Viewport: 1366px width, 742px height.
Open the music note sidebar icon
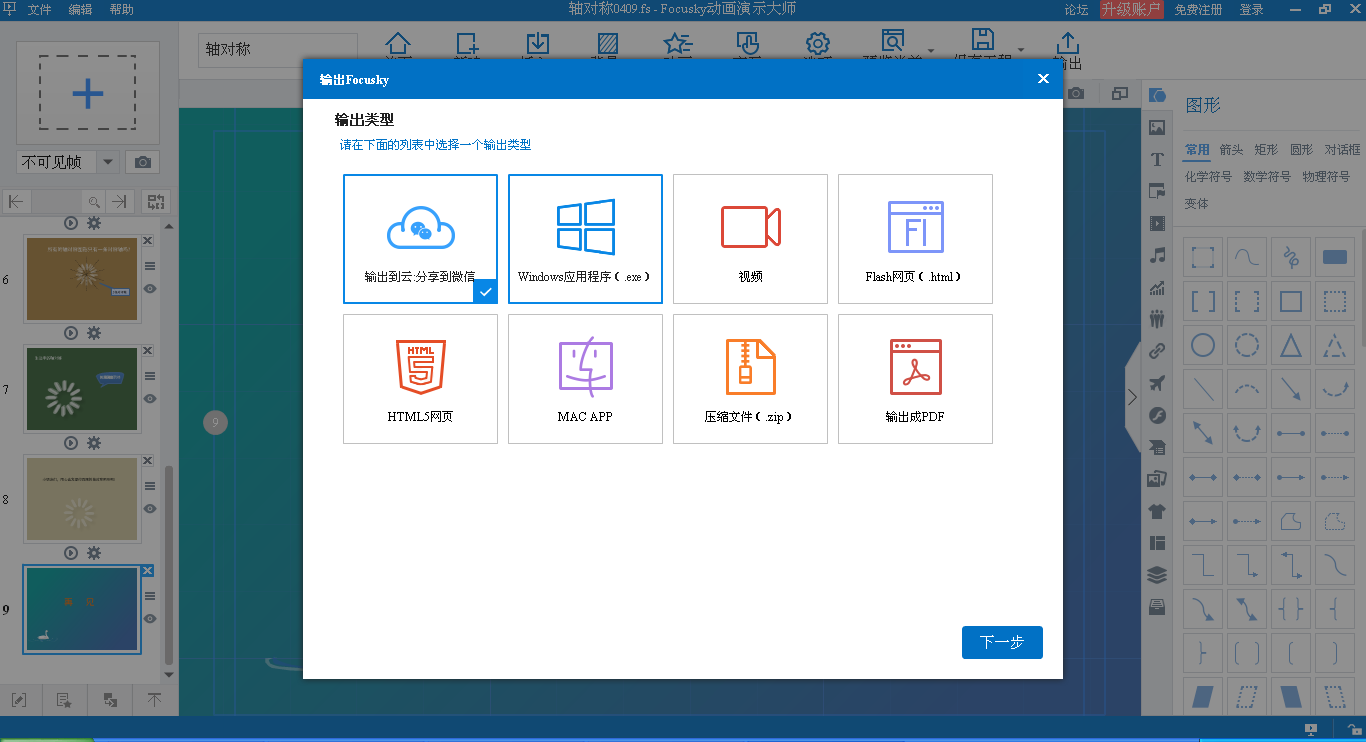click(x=1157, y=255)
